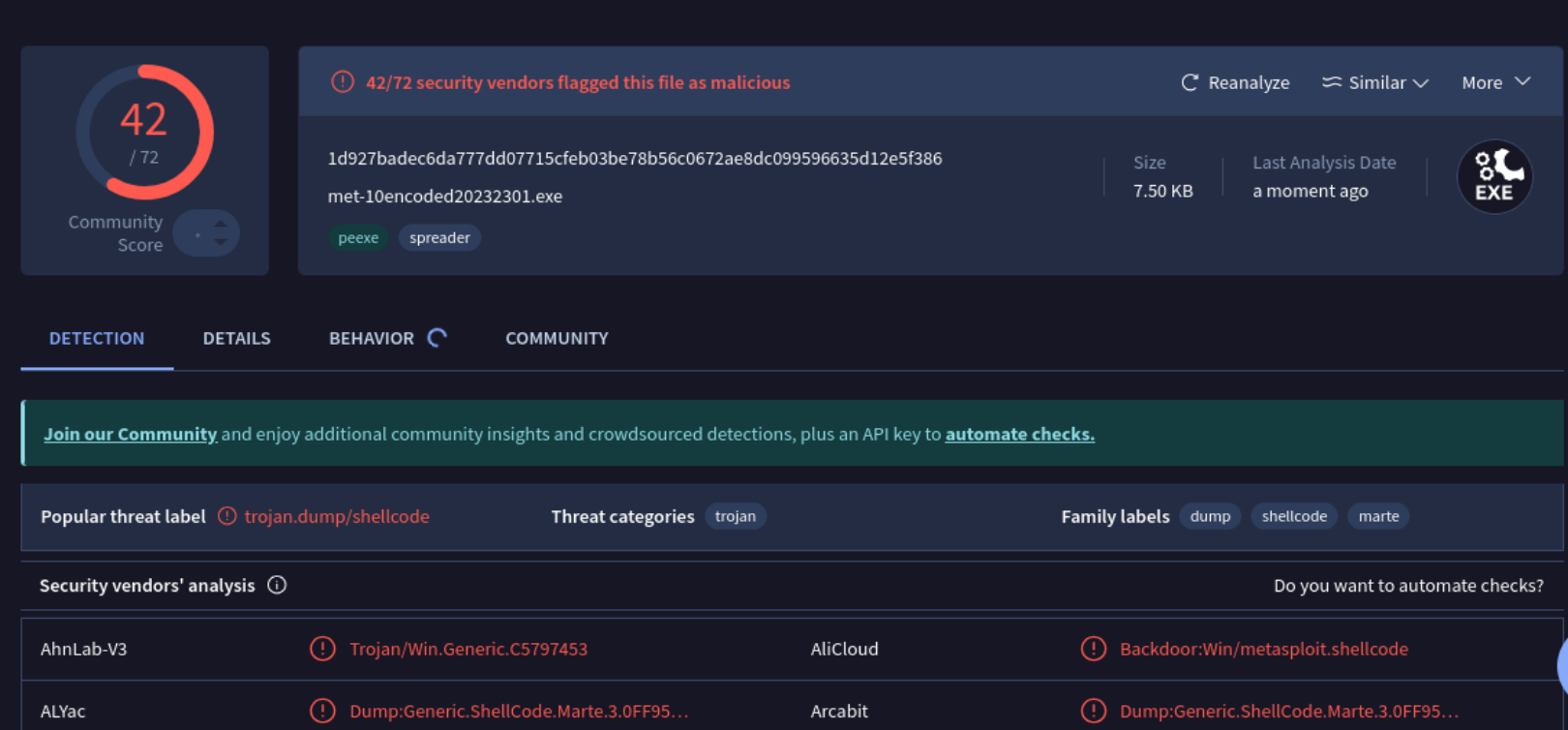The width and height of the screenshot is (1568, 730).
Task: Switch to the Details tab
Action: [236, 338]
